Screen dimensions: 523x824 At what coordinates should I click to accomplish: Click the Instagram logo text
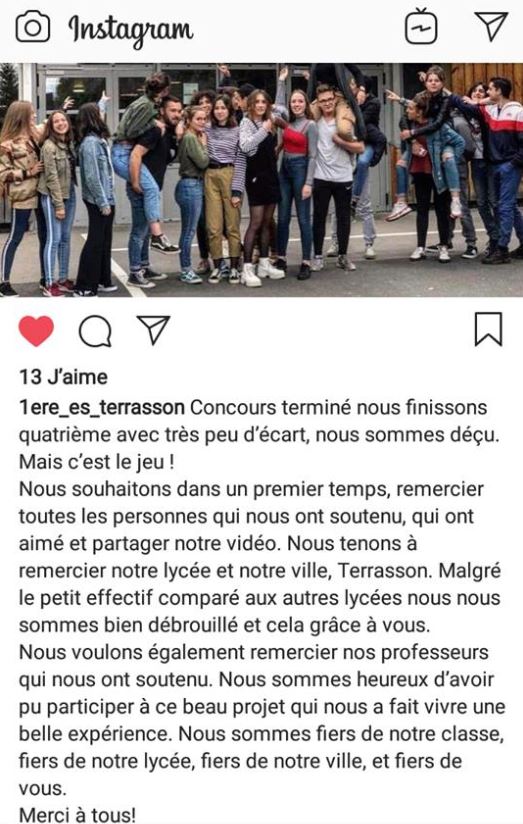pos(131,30)
